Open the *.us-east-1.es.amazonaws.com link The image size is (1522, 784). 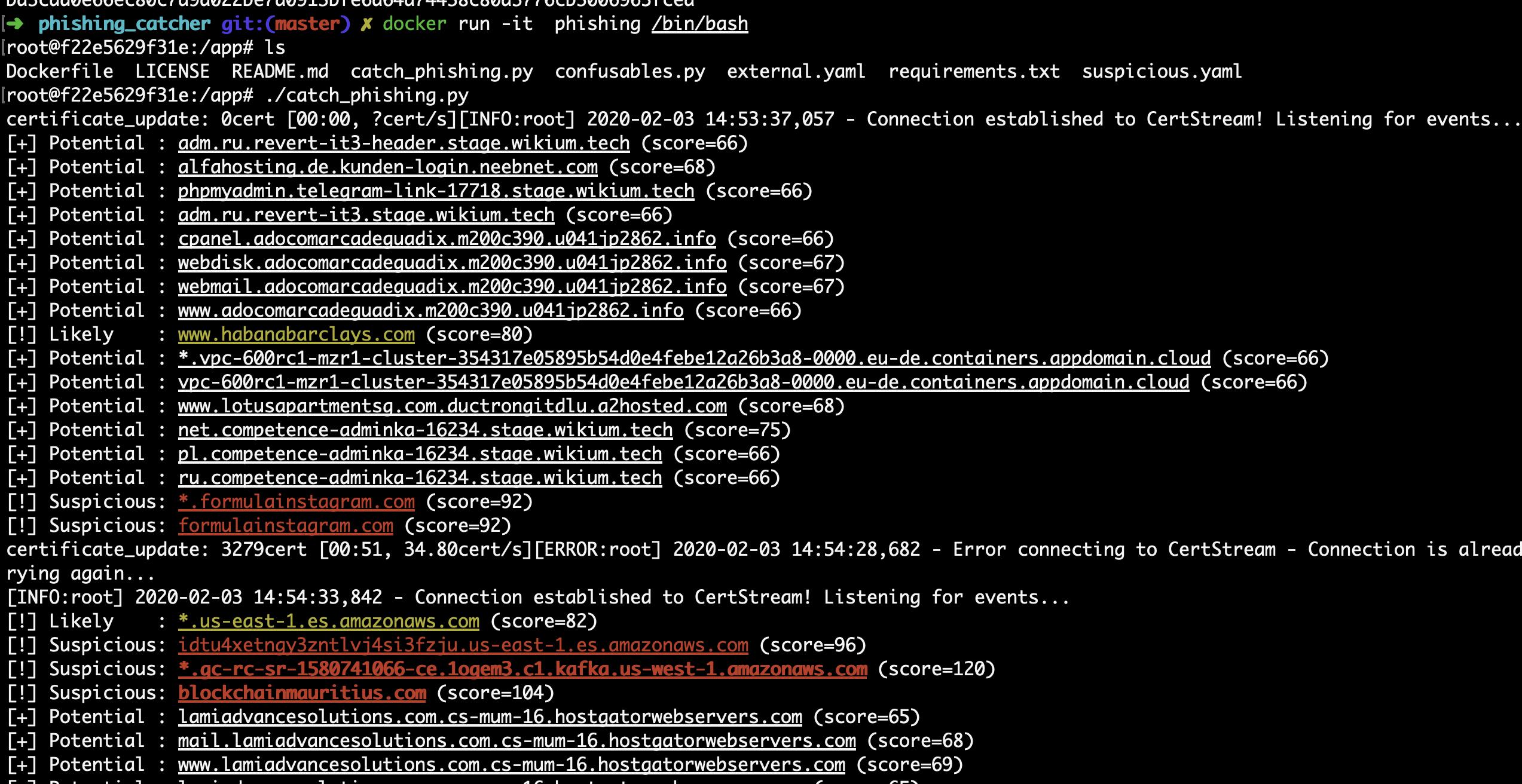click(328, 621)
